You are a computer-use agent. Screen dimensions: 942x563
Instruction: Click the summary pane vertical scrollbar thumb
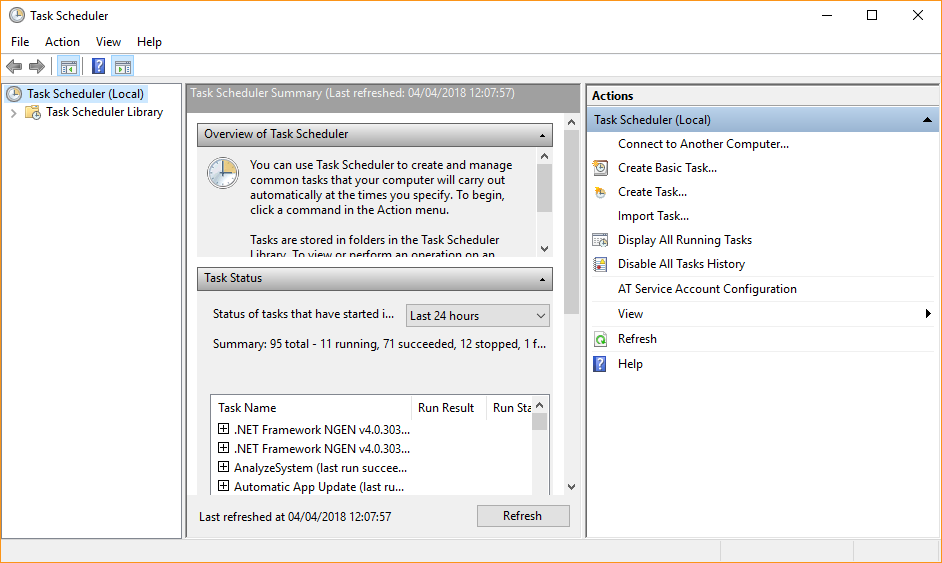point(571,222)
